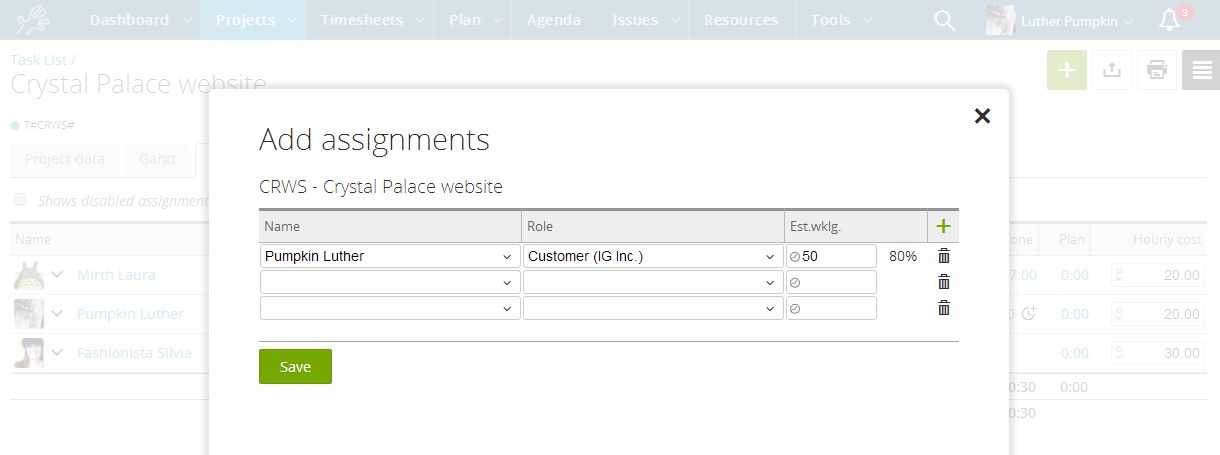Open Name dropdown showing Pumpkin Luther
The height and width of the screenshot is (455, 1220).
click(x=390, y=256)
